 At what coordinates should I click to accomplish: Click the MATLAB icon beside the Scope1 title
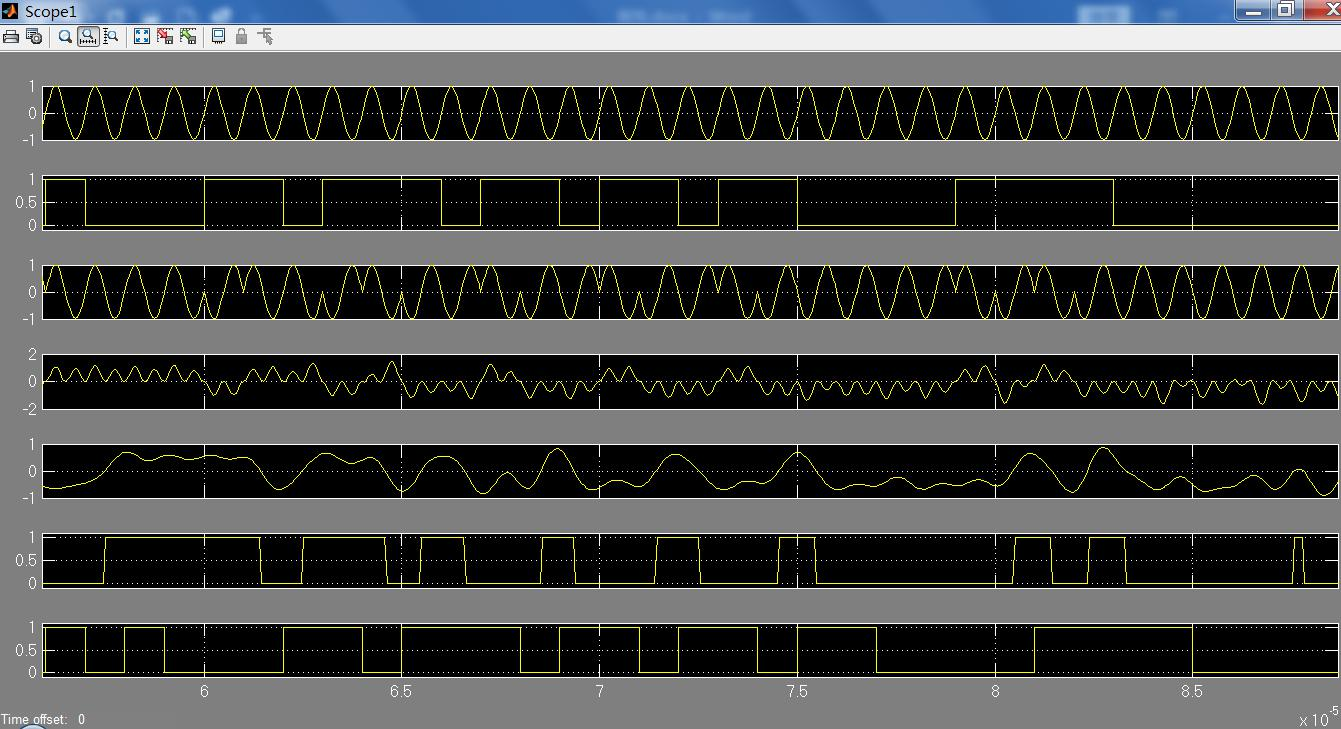[11, 11]
